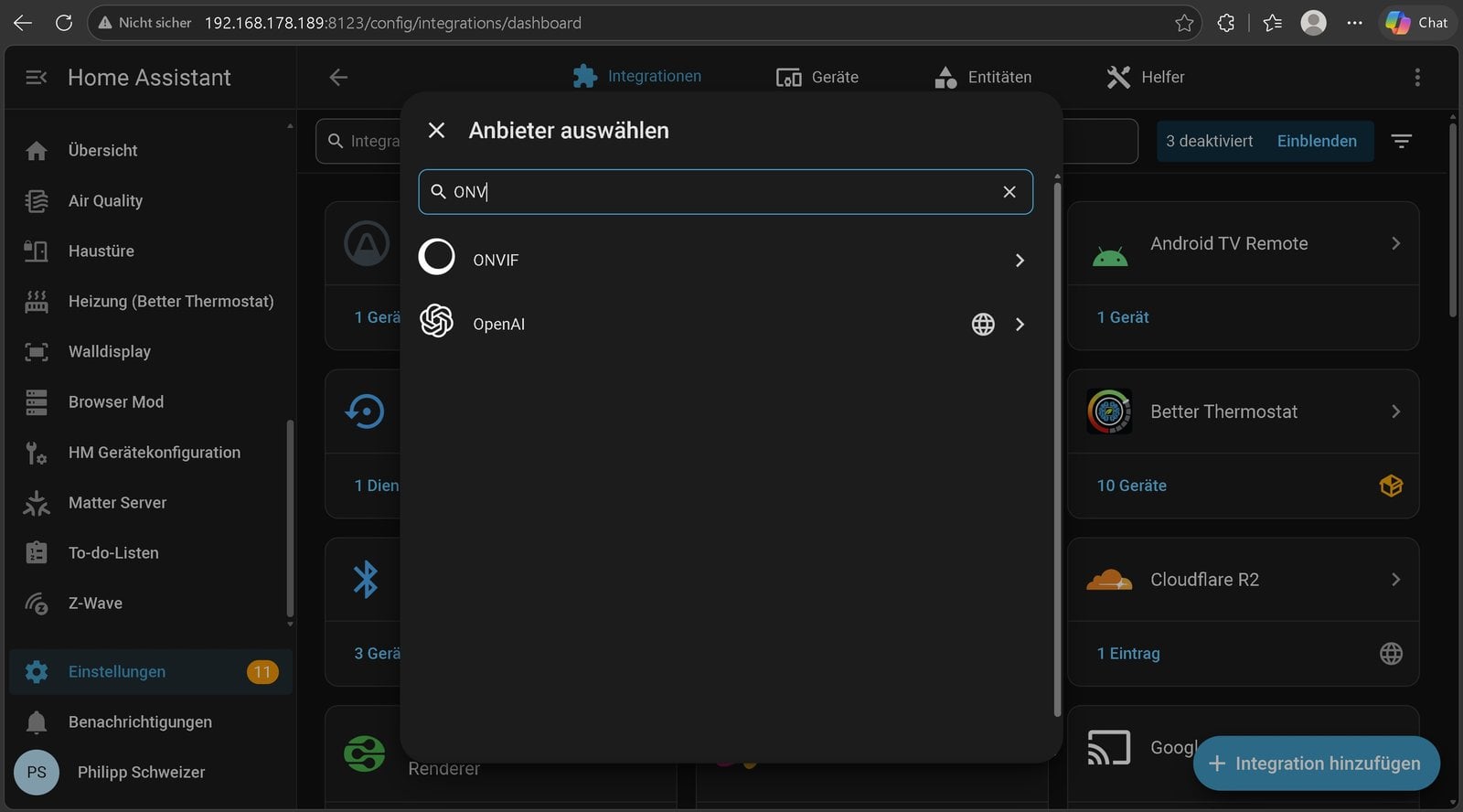Open Walldisplay in the sidebar
The height and width of the screenshot is (812, 1463).
point(151,351)
